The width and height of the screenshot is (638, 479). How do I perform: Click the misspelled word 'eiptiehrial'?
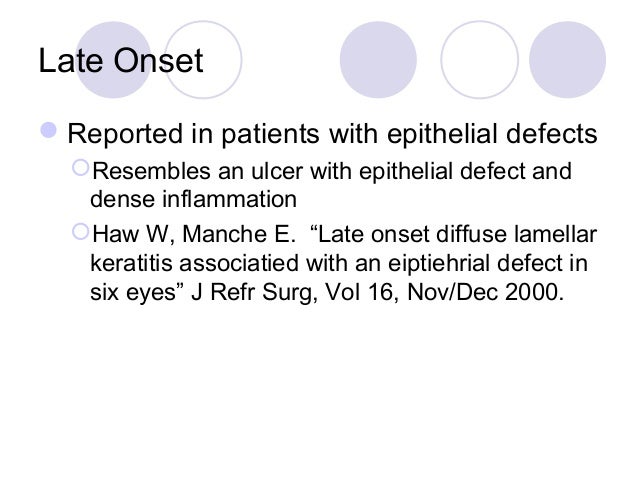pos(439,263)
